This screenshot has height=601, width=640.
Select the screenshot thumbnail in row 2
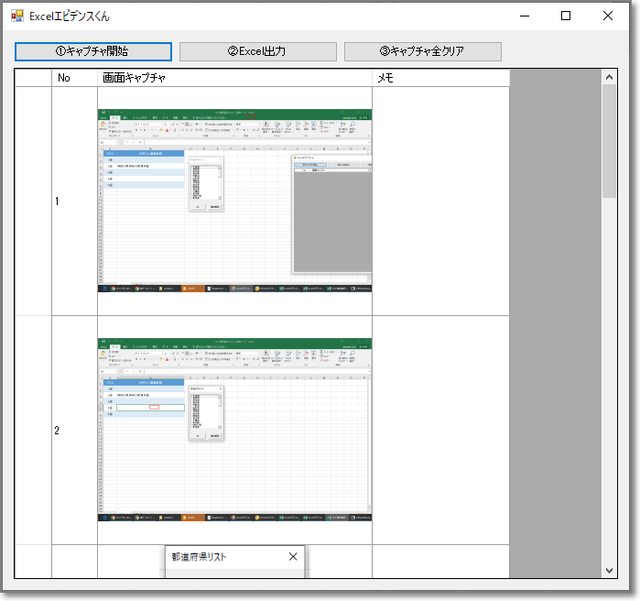tap(234, 430)
